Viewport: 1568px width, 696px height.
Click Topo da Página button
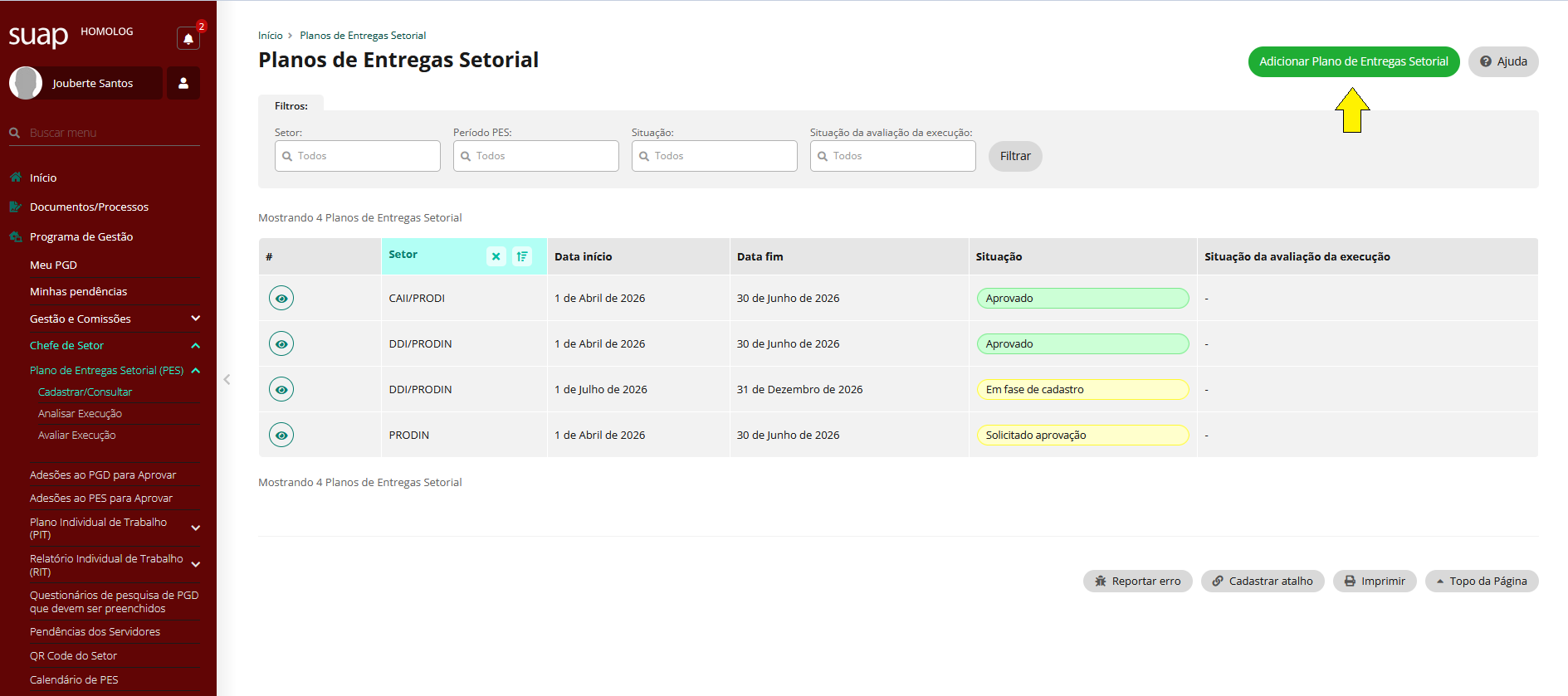tap(1482, 581)
